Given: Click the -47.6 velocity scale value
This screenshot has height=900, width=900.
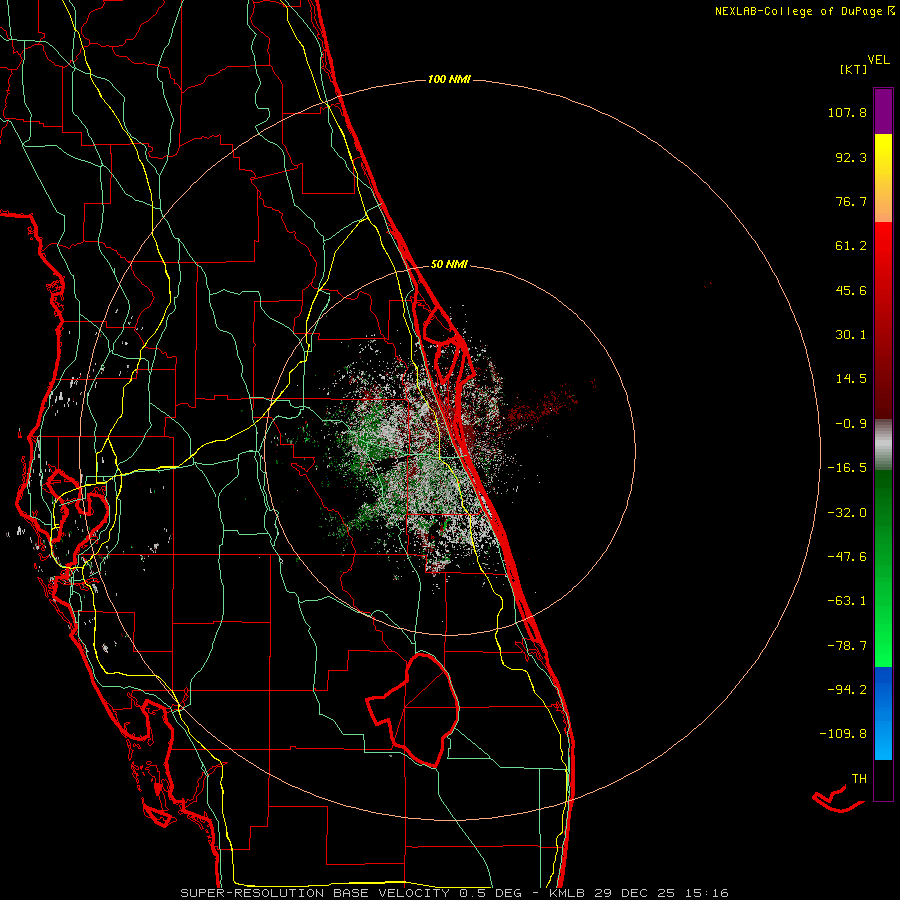Looking at the screenshot, I should click(847, 557).
